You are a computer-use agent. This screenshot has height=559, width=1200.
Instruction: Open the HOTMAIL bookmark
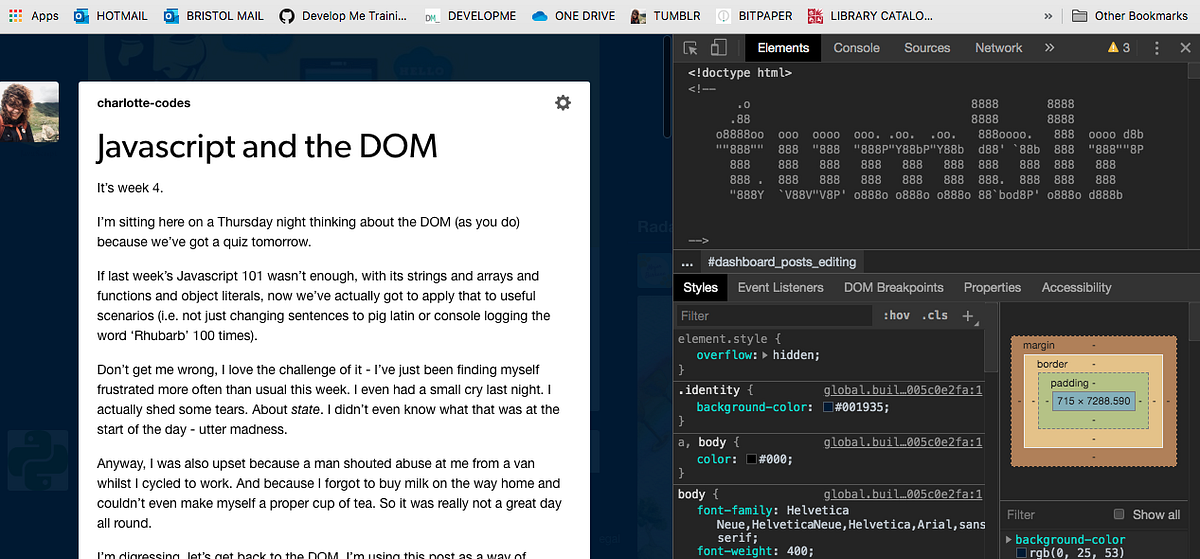coord(111,16)
